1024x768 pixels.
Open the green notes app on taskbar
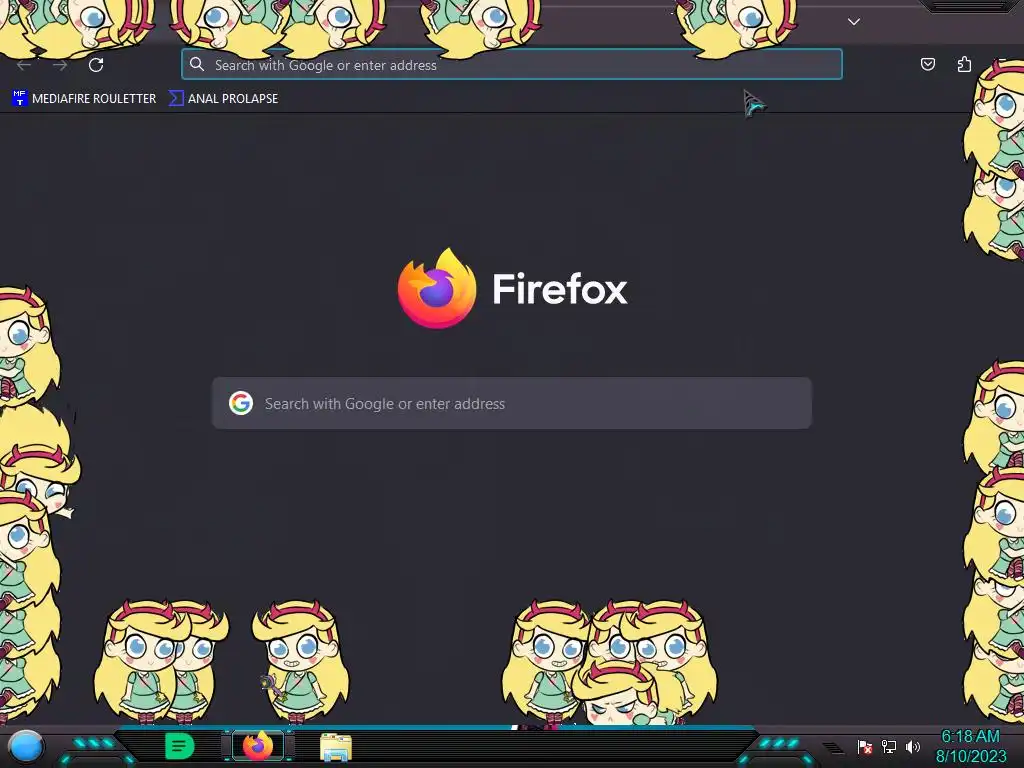[179, 746]
